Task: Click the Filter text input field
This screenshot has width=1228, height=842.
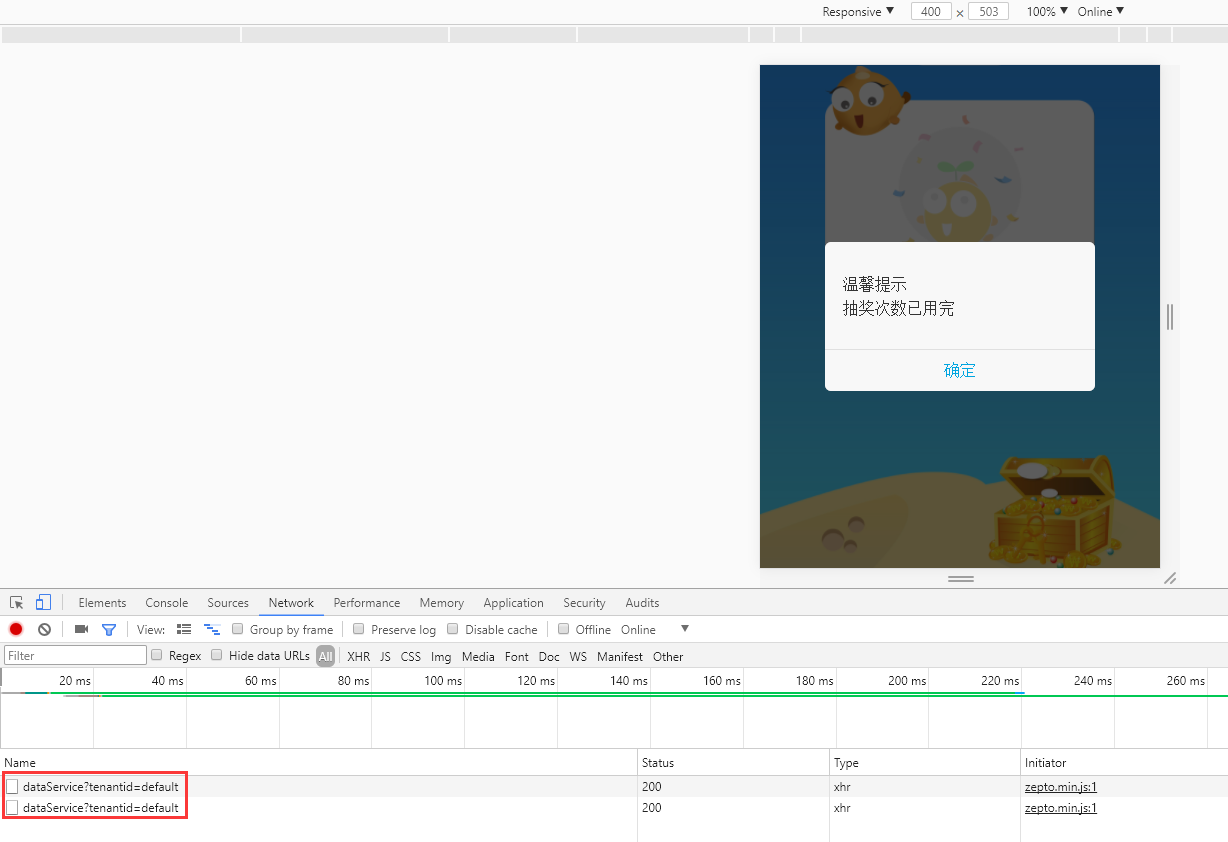Action: coord(76,656)
